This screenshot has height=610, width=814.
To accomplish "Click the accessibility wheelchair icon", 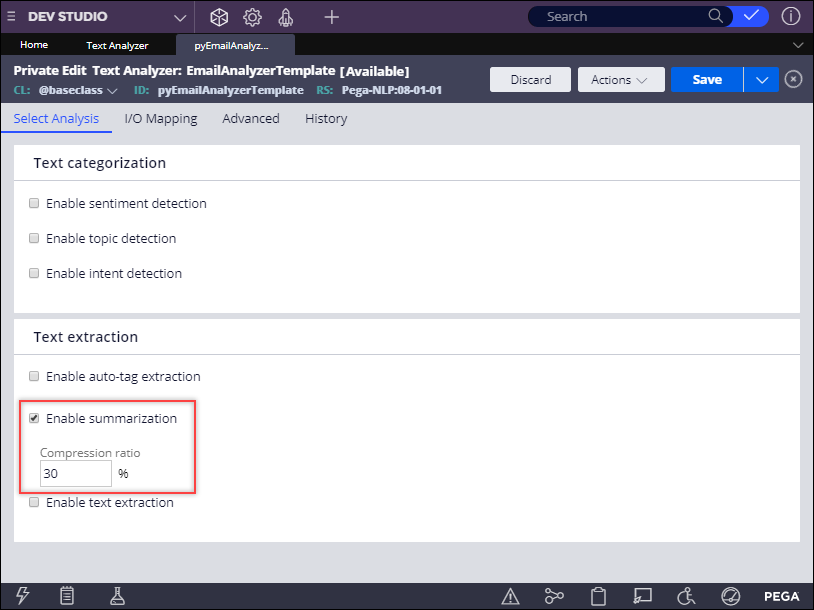I will coord(686,596).
